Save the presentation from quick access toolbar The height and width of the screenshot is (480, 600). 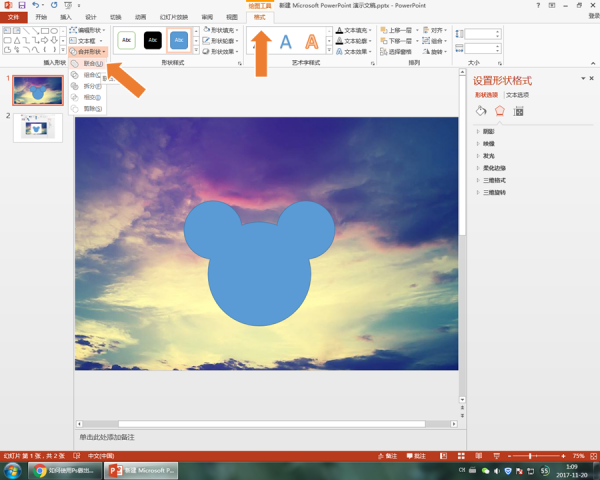(x=22, y=5)
